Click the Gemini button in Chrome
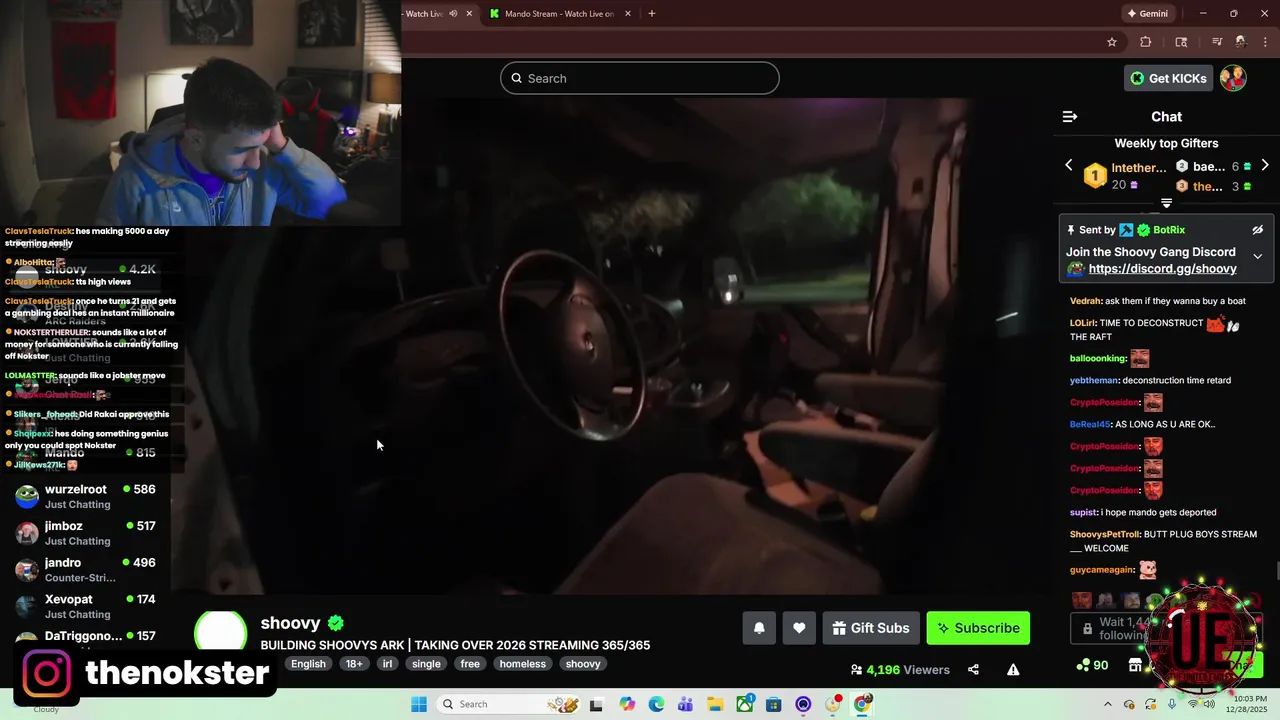 click(1147, 14)
